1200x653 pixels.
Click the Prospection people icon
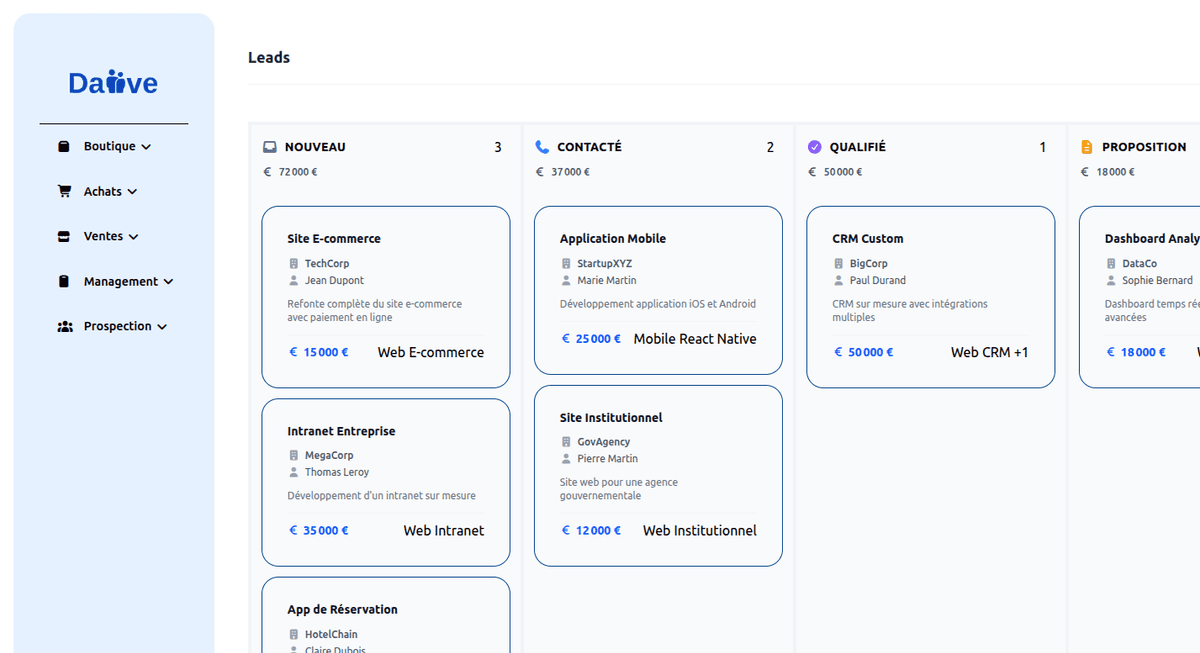click(65, 326)
